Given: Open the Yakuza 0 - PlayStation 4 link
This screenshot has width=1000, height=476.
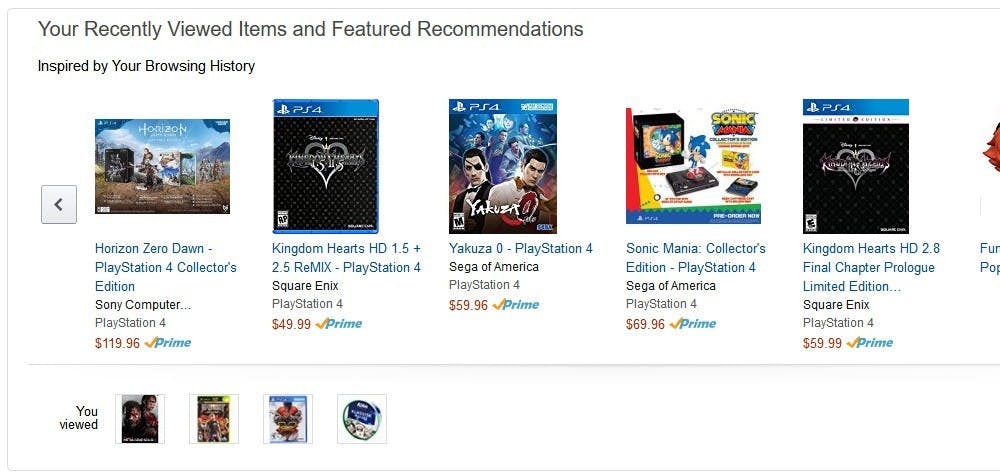Looking at the screenshot, I should click(x=520, y=248).
